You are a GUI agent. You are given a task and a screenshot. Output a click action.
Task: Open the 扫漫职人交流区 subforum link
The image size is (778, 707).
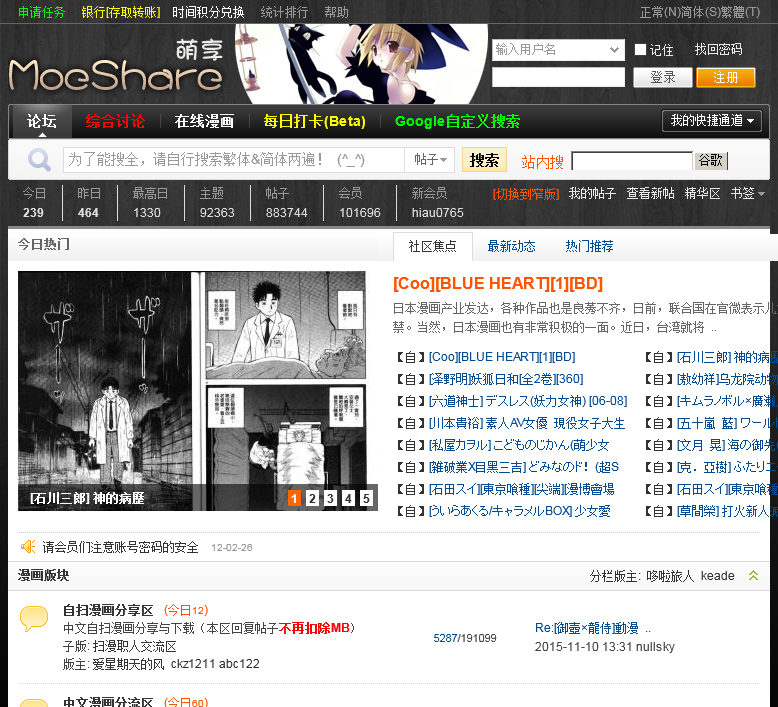(134, 646)
